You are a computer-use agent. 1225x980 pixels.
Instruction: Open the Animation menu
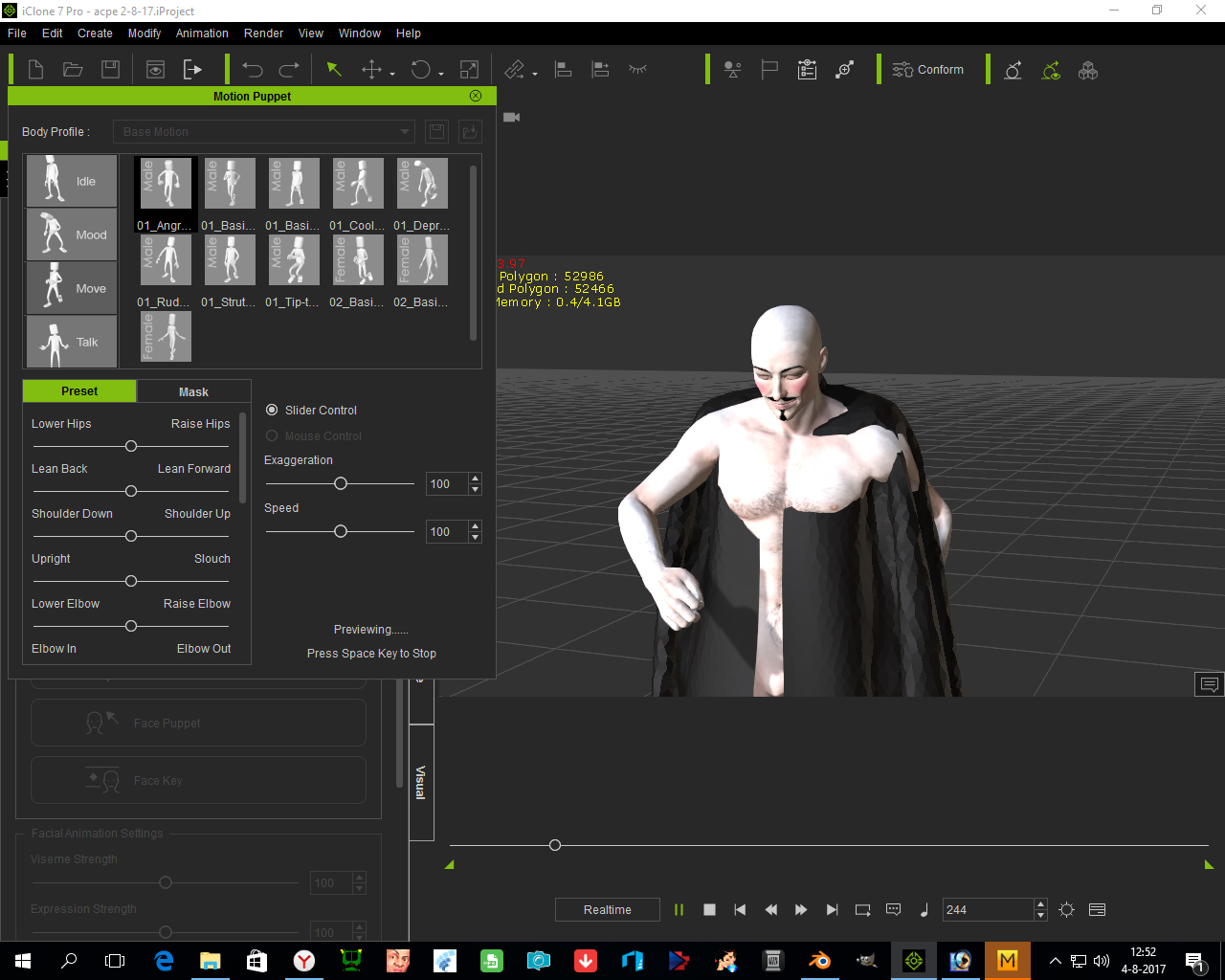click(202, 33)
